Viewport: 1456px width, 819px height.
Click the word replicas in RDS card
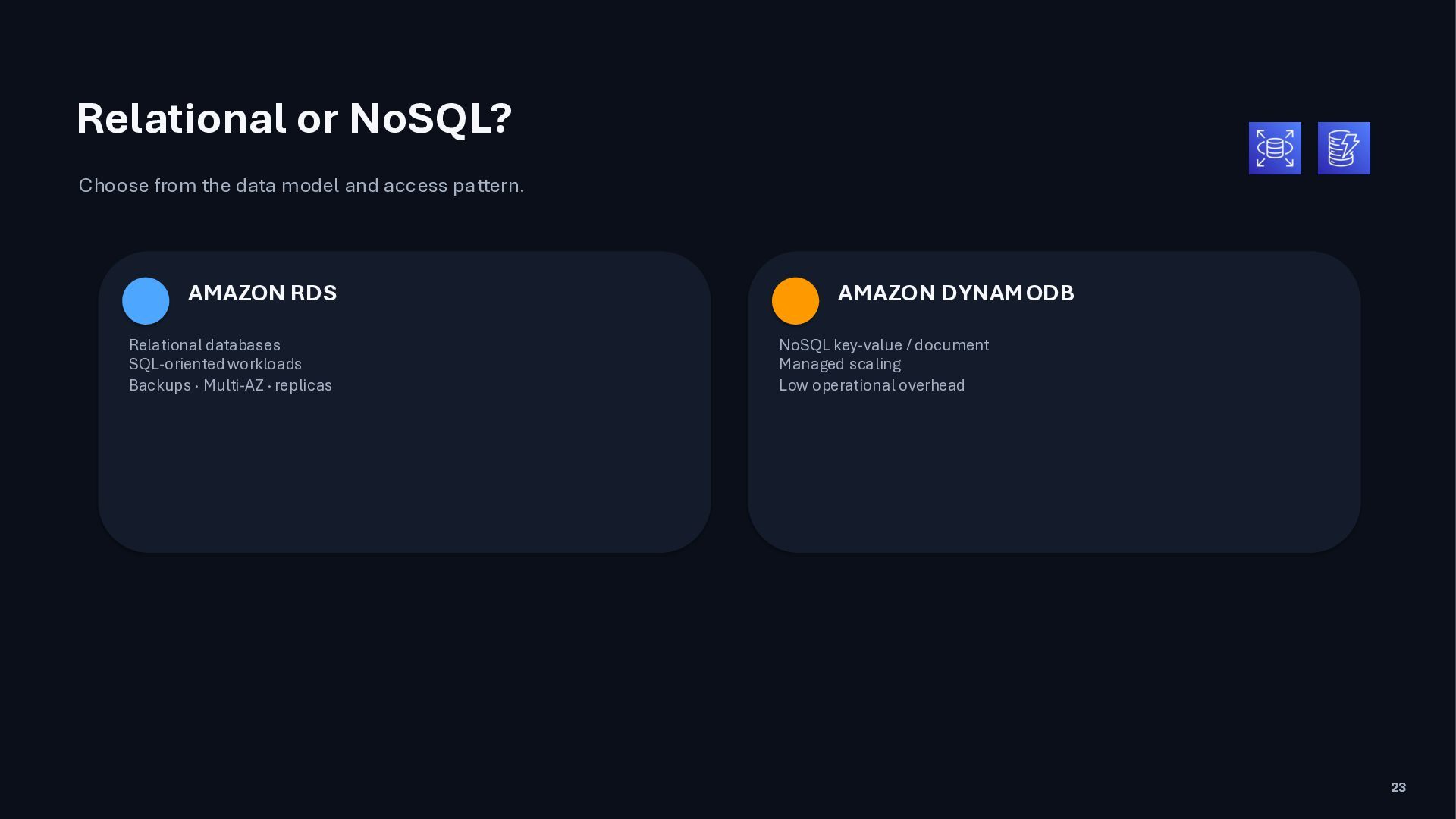click(x=303, y=385)
